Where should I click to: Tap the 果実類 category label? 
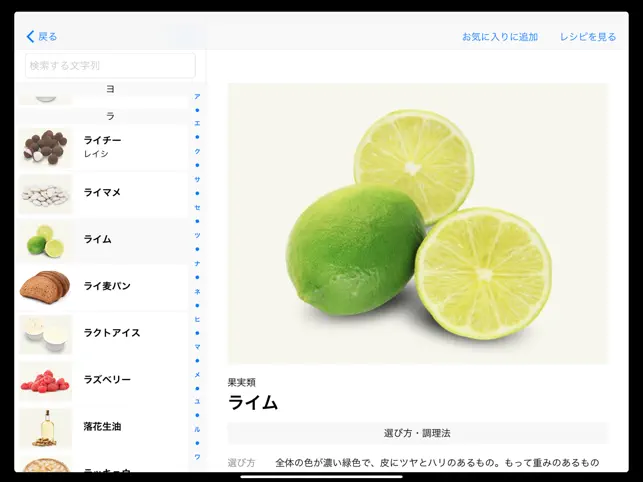point(242,382)
